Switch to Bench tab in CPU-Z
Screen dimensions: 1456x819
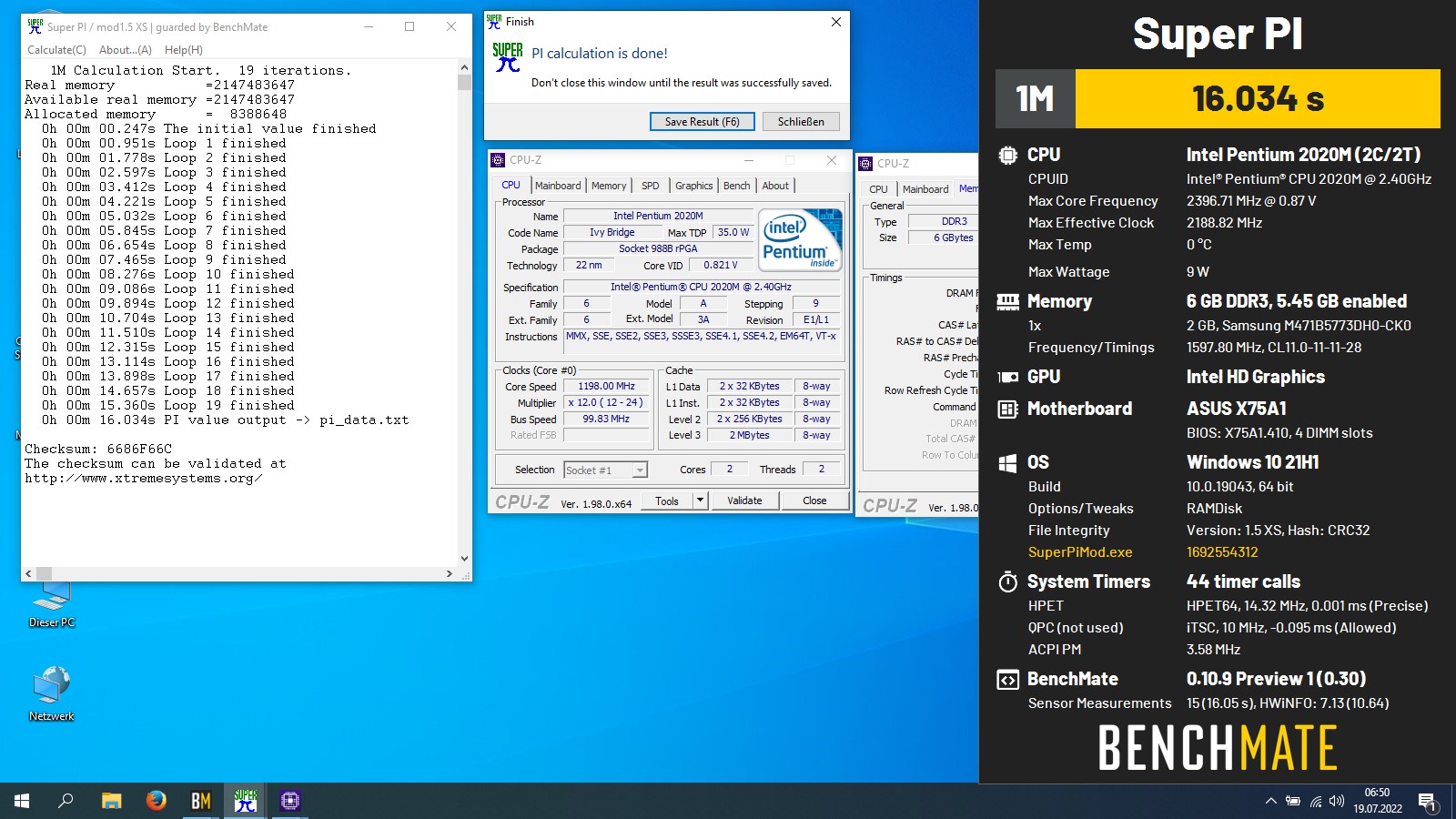pyautogui.click(x=737, y=186)
